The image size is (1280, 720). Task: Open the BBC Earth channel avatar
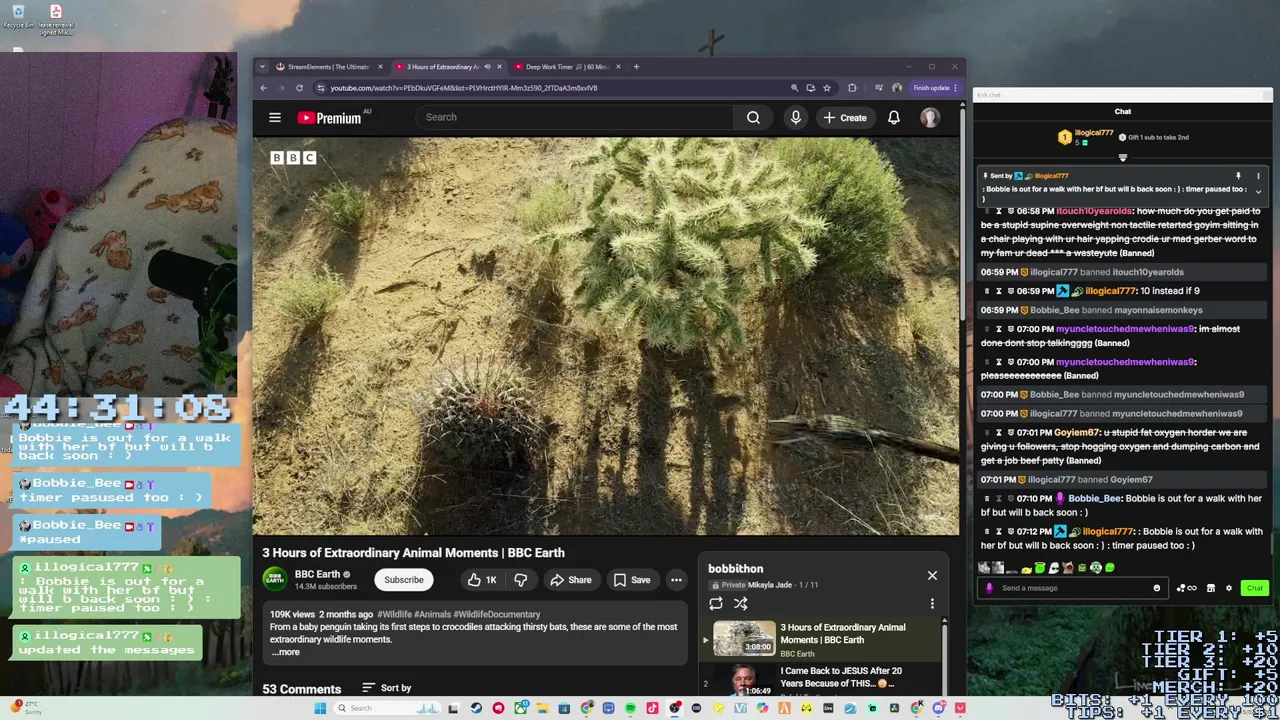click(274, 579)
